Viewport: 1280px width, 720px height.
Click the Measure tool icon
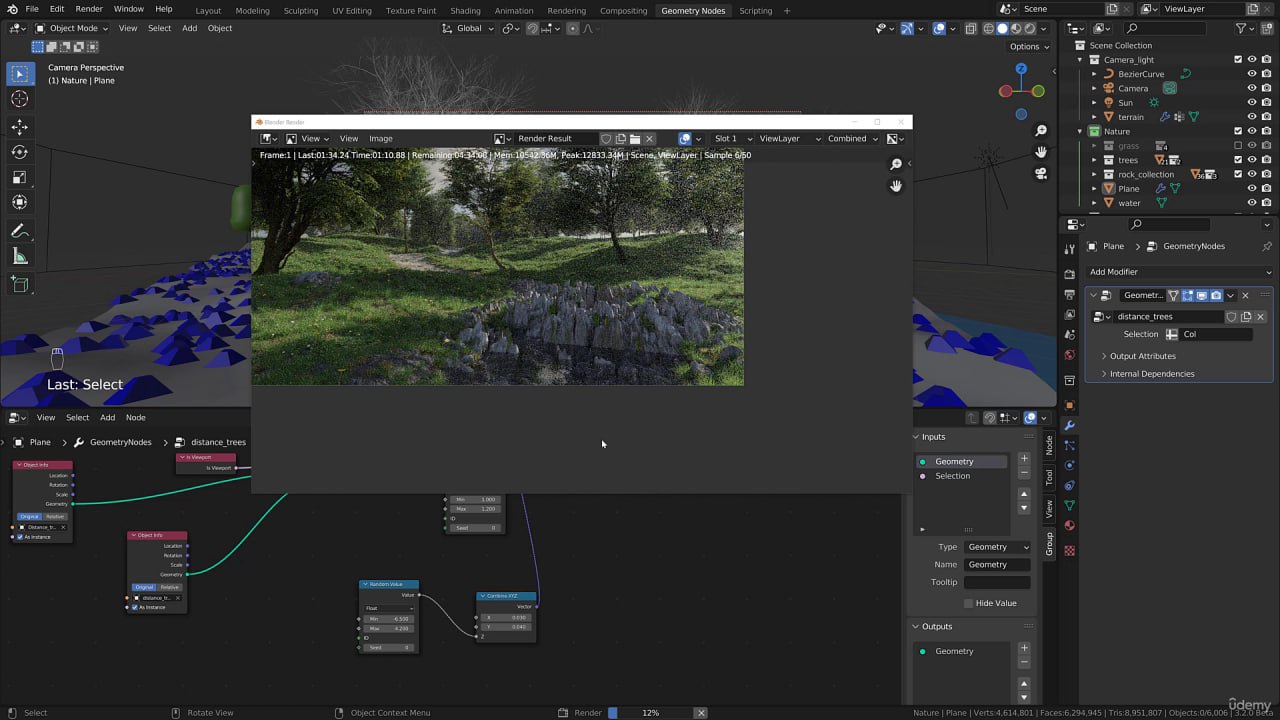point(19,257)
